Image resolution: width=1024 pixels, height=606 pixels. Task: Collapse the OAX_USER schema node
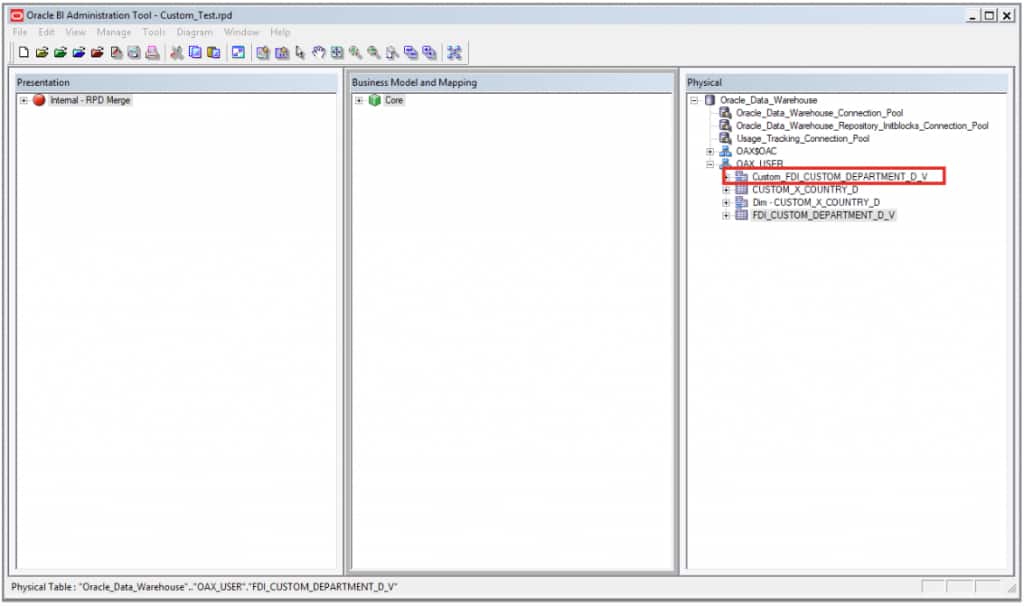[710, 164]
